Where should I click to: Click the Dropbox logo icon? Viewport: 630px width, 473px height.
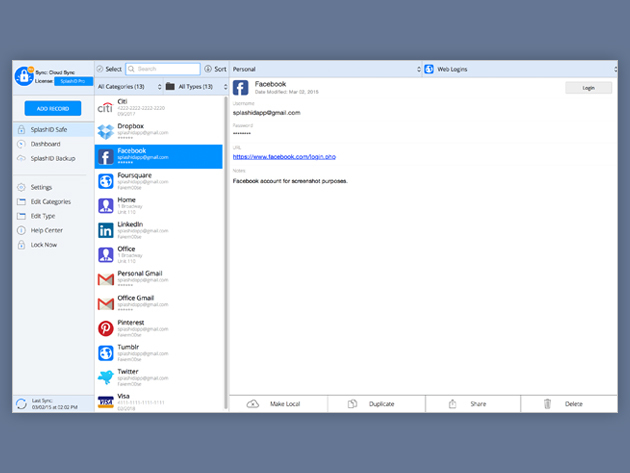106,132
